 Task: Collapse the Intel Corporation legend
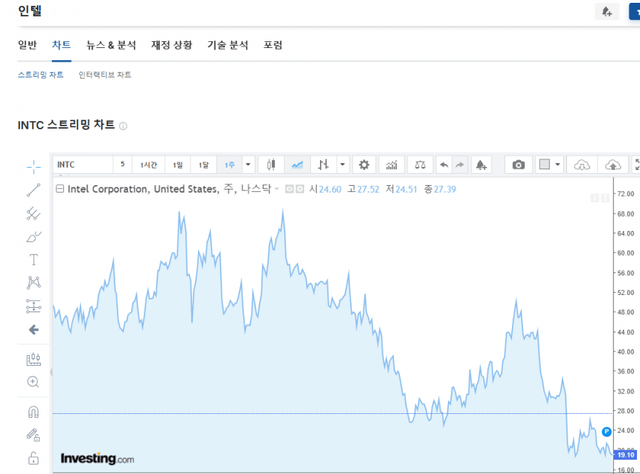60,189
